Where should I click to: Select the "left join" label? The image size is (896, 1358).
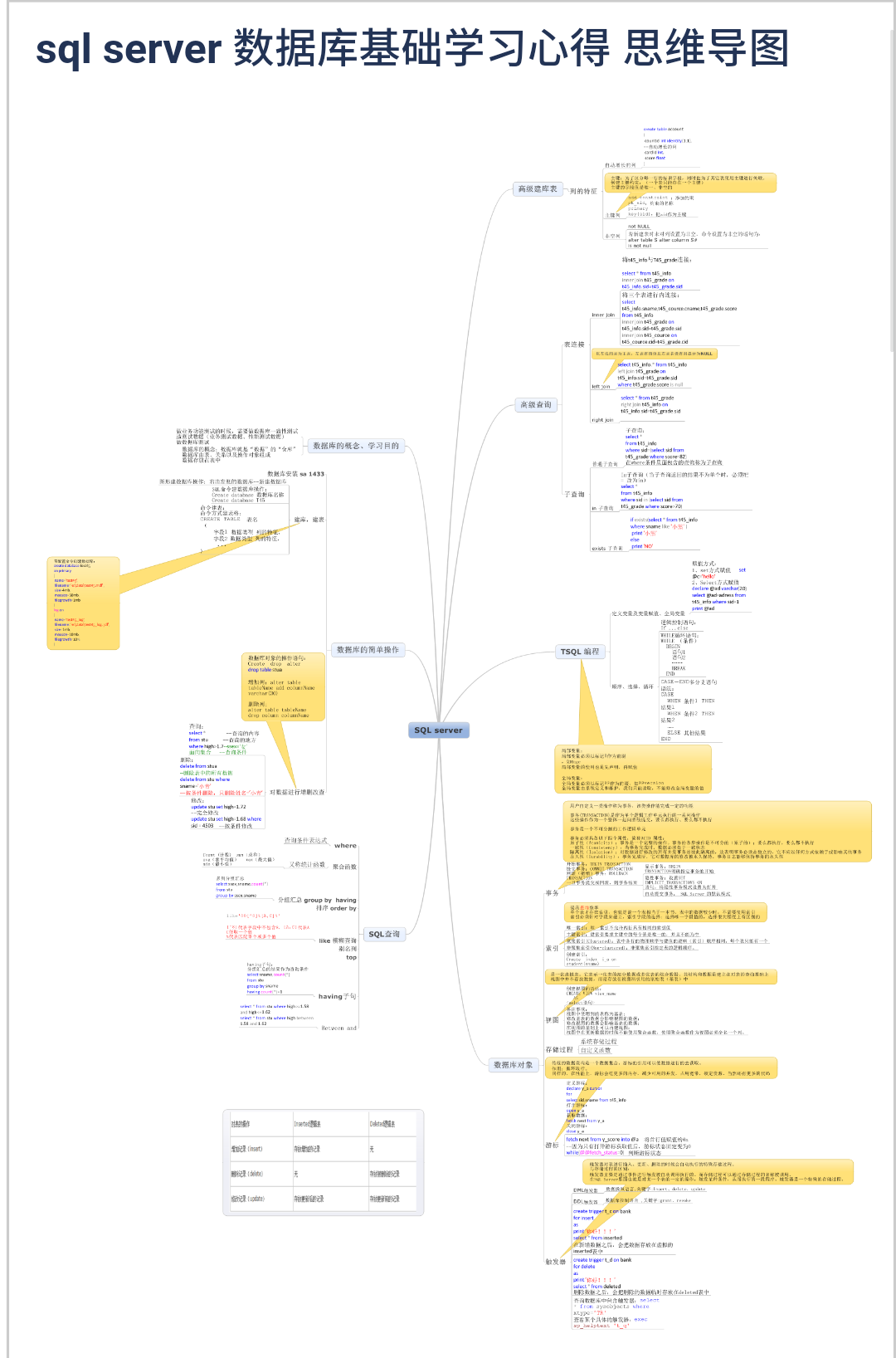(x=601, y=387)
